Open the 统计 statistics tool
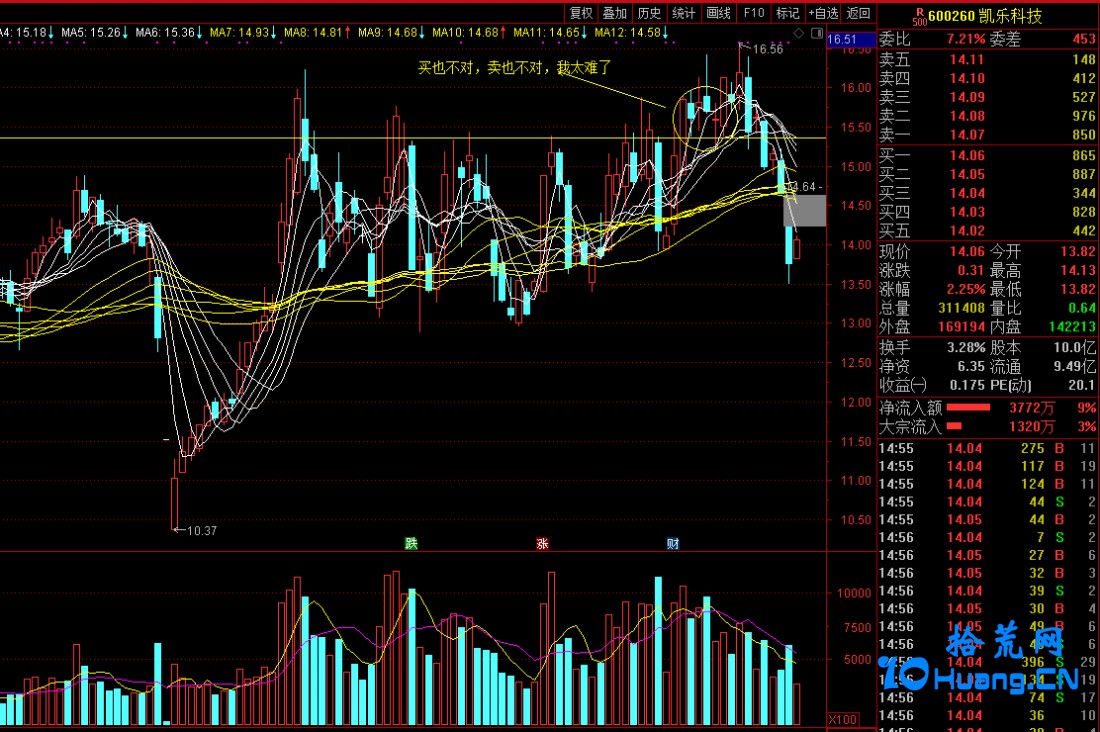Screen dimensions: 1100x732 coord(684,13)
